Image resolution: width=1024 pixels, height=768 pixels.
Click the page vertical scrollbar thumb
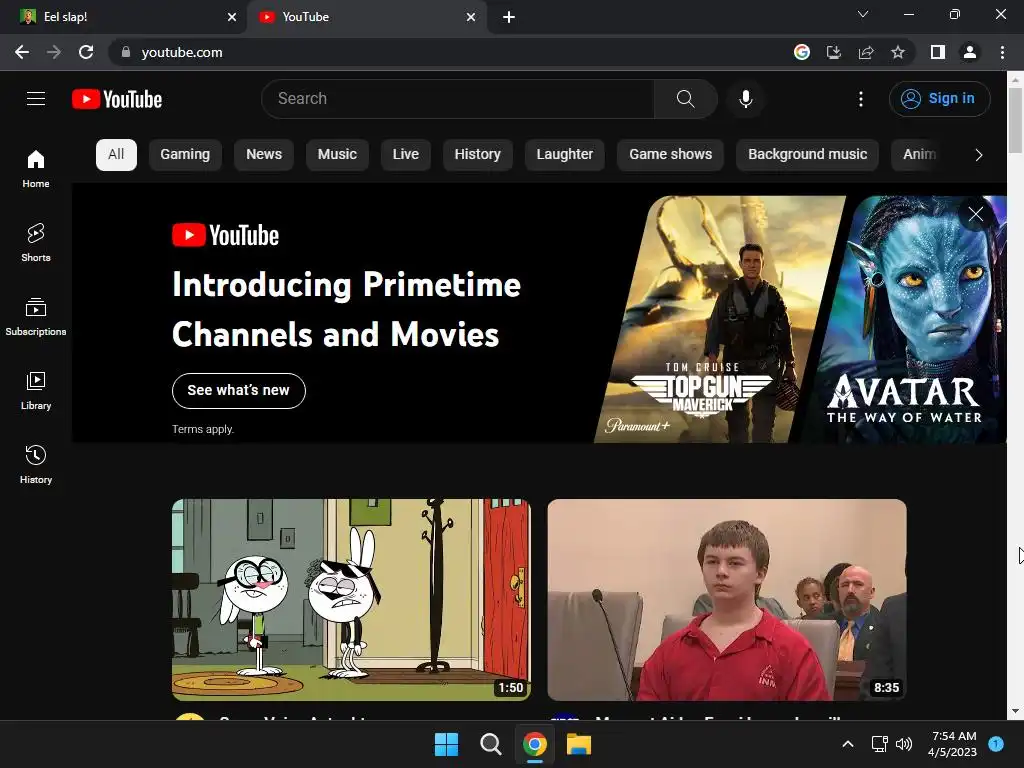coord(1015,121)
